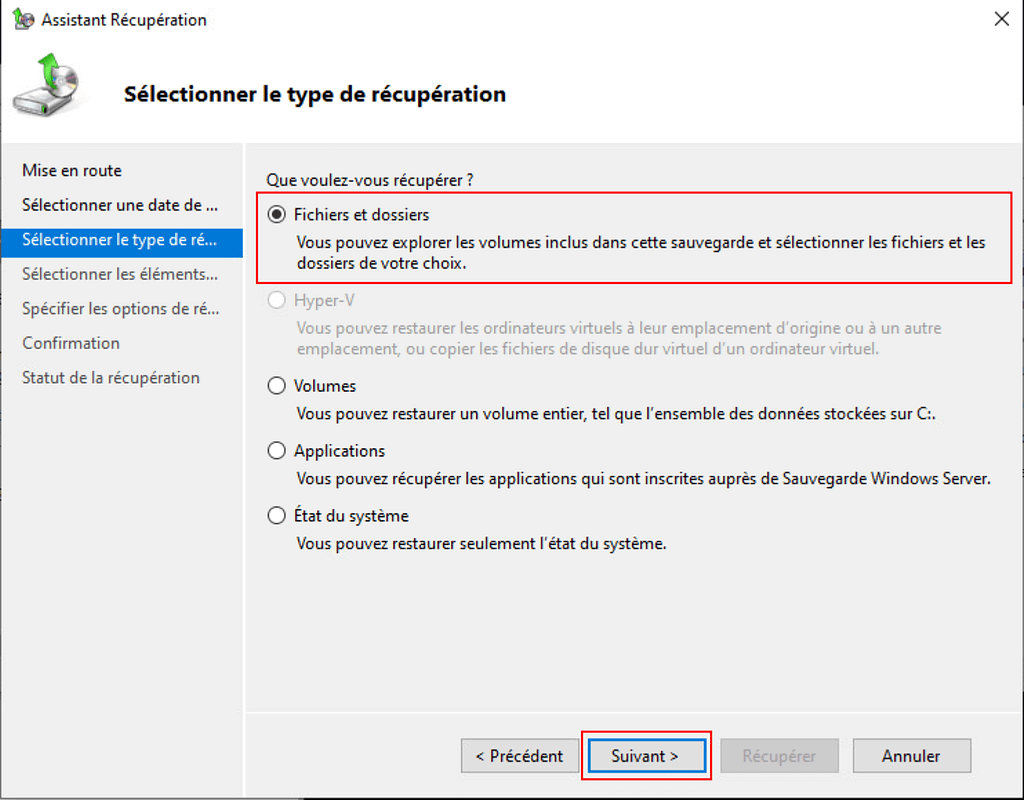Image resolution: width=1024 pixels, height=800 pixels.
Task: Go to the Mise en route step
Action: (x=72, y=171)
